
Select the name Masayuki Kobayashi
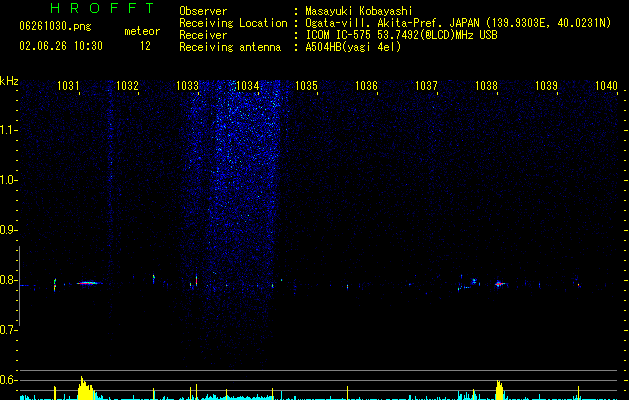359,11
